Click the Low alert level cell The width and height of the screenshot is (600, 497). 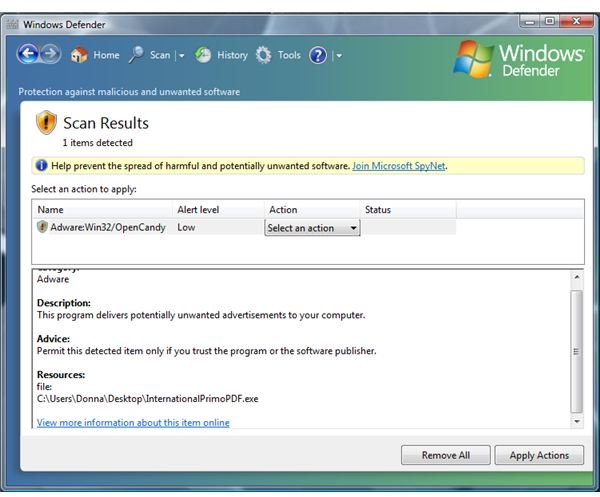coord(186,227)
